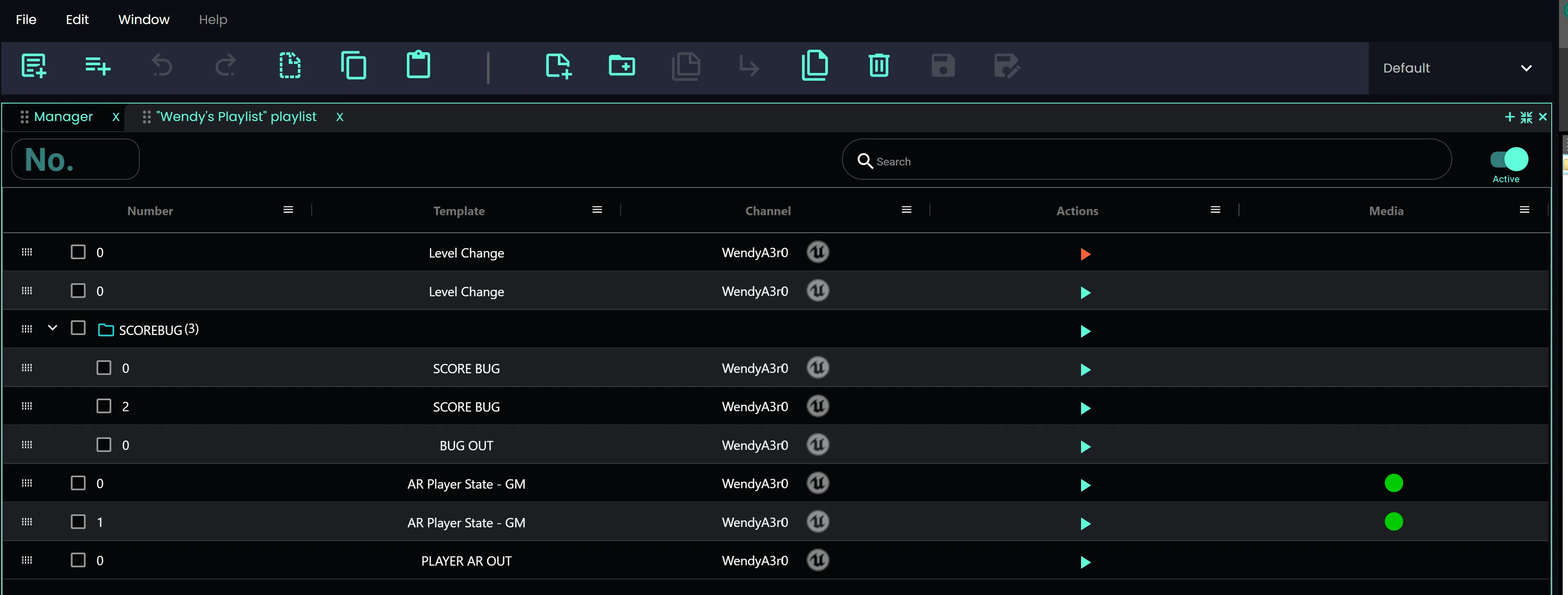Play the first Level Change item
Viewport: 1568px width, 595px height.
point(1085,254)
